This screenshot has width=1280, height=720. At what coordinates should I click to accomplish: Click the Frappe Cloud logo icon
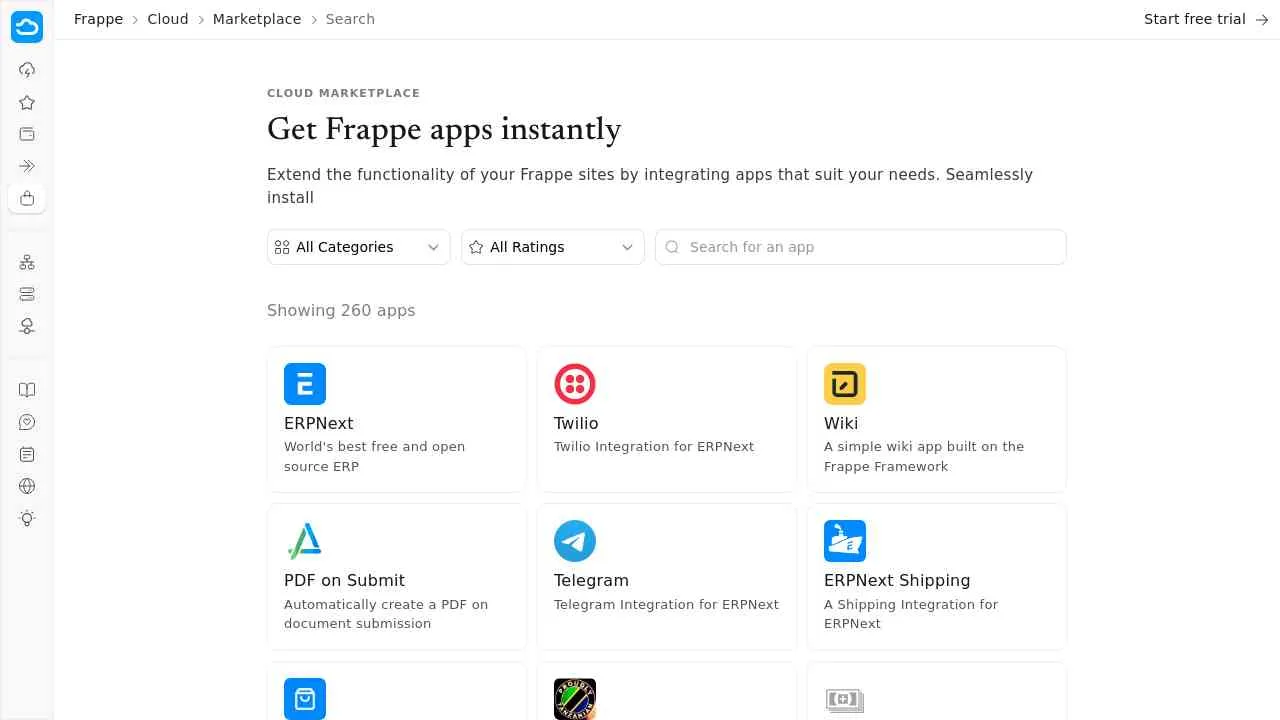(x=27, y=27)
